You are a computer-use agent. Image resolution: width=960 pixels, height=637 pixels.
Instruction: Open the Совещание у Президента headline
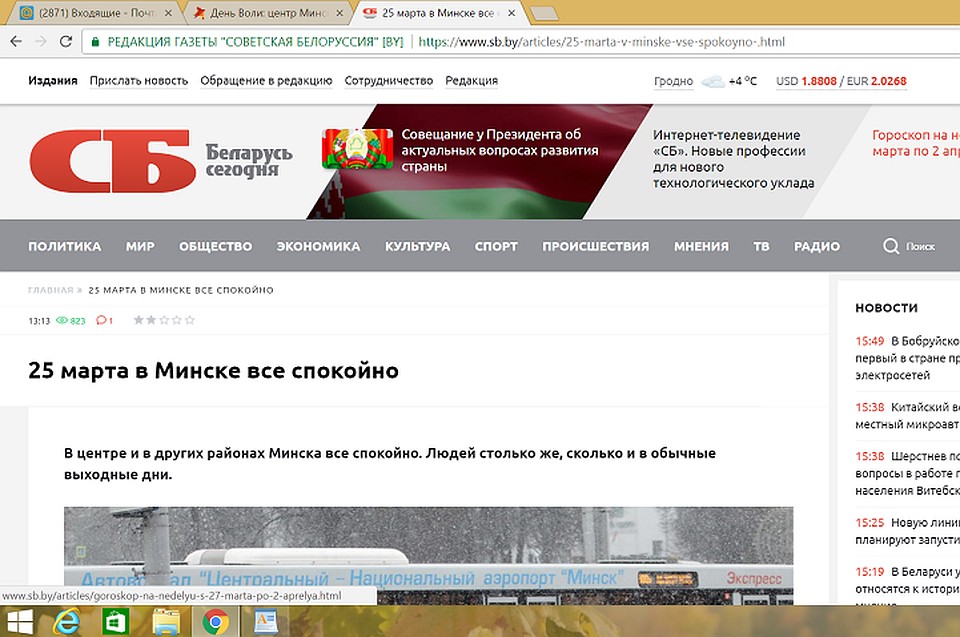click(500, 150)
